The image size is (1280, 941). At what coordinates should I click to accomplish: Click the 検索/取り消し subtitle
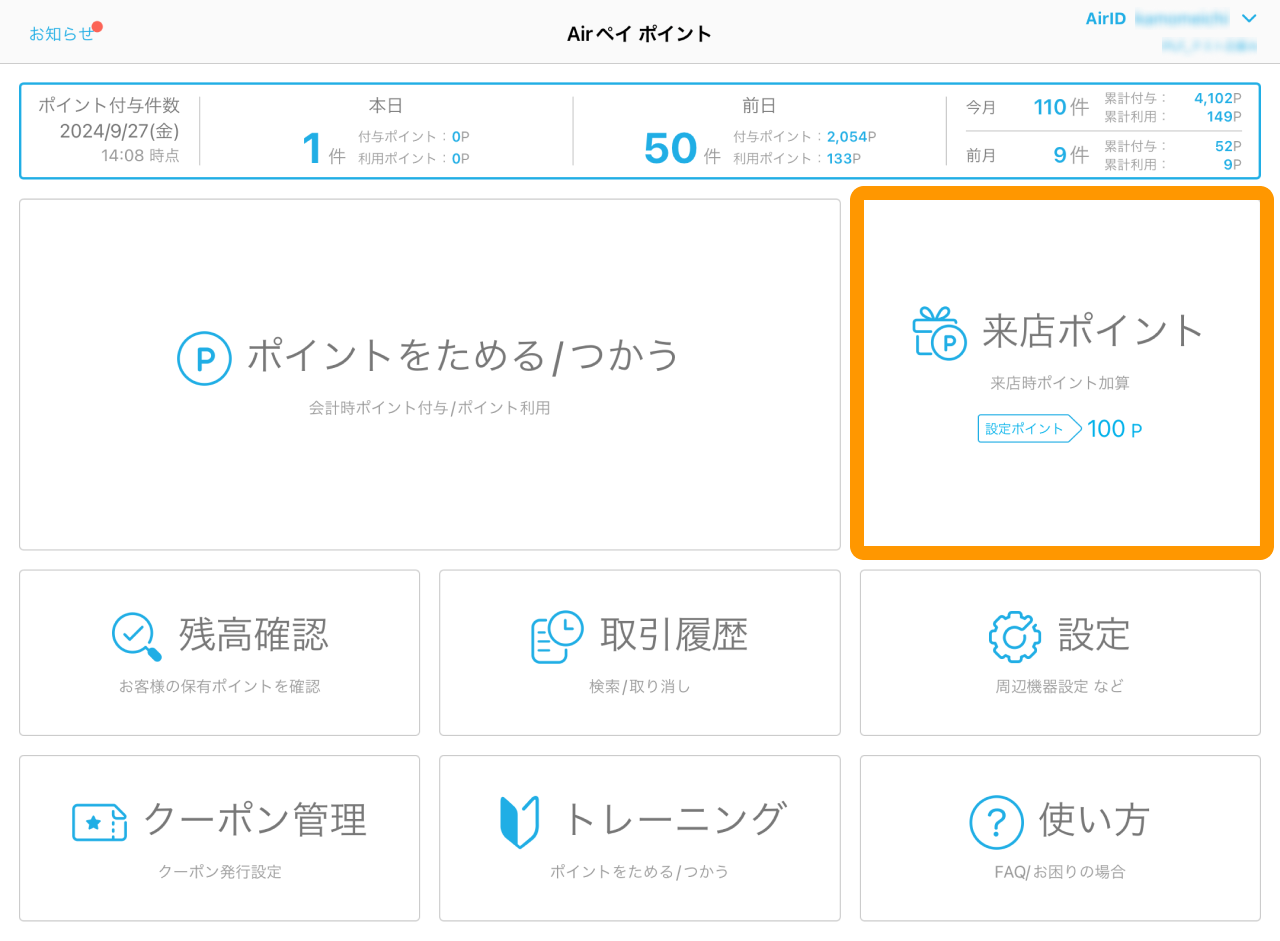640,686
